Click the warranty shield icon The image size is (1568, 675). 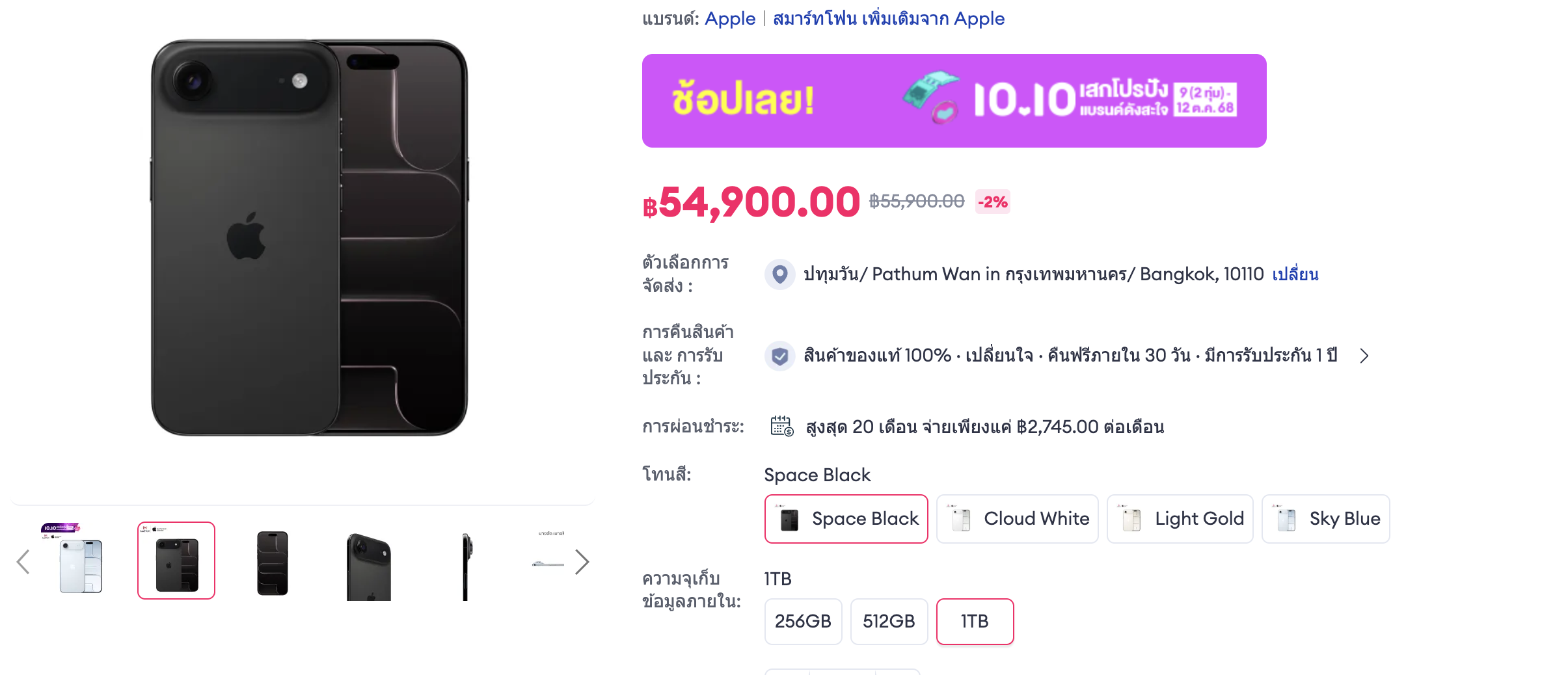click(x=779, y=356)
